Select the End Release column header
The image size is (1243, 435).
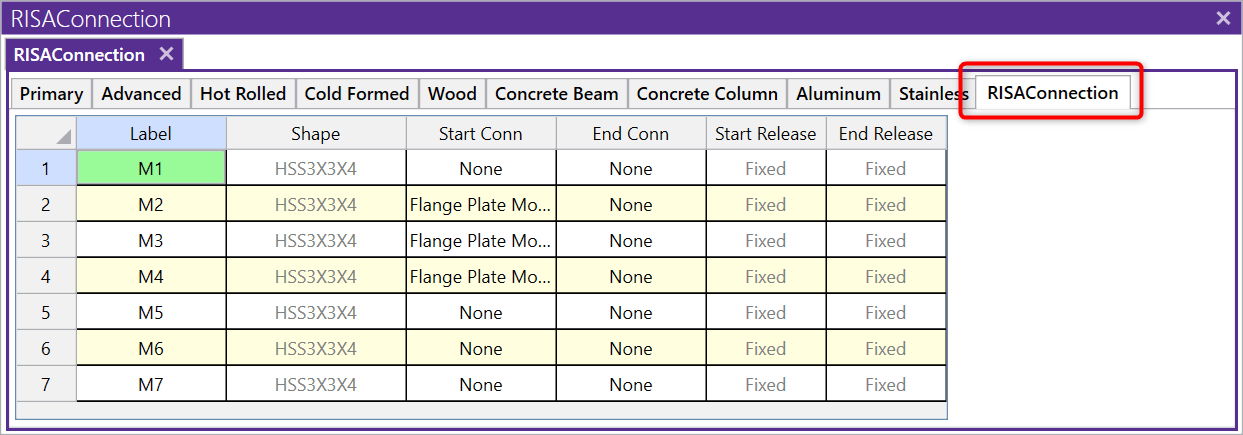click(886, 134)
